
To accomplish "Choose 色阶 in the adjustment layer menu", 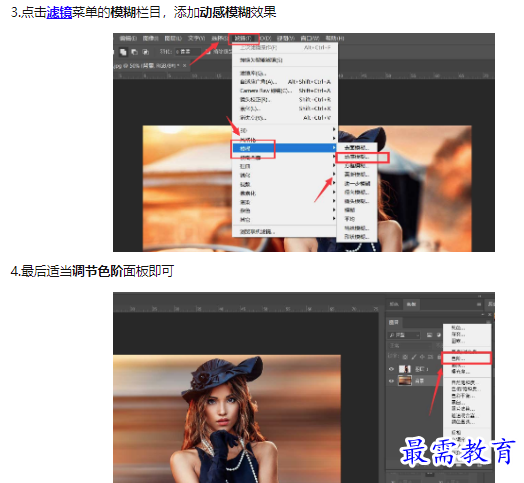I will pos(467,359).
